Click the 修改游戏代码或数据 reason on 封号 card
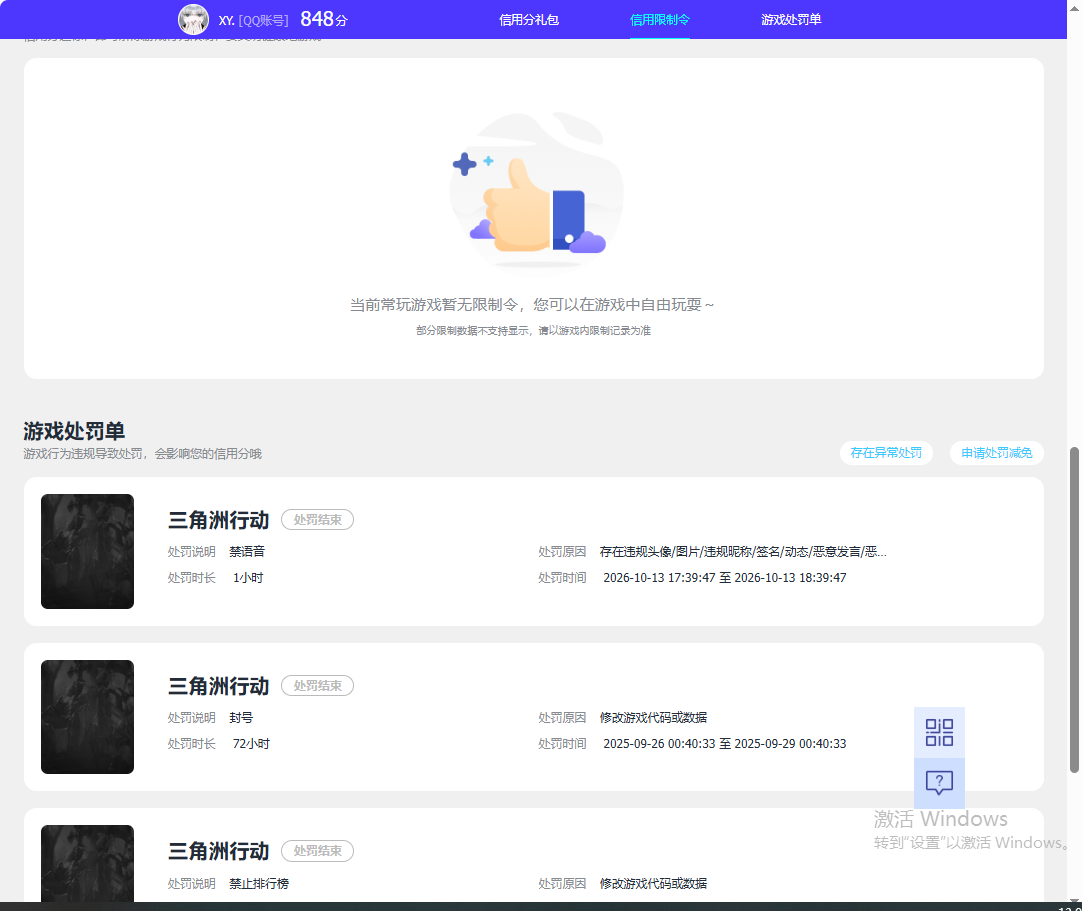Screen dimensions: 1082x911 [653, 718]
